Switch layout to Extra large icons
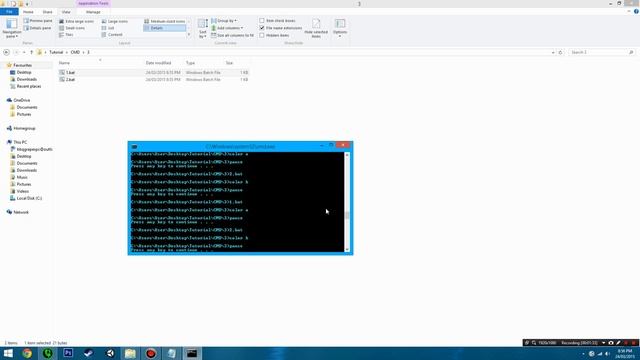This screenshot has width=640, height=360. click(x=76, y=21)
